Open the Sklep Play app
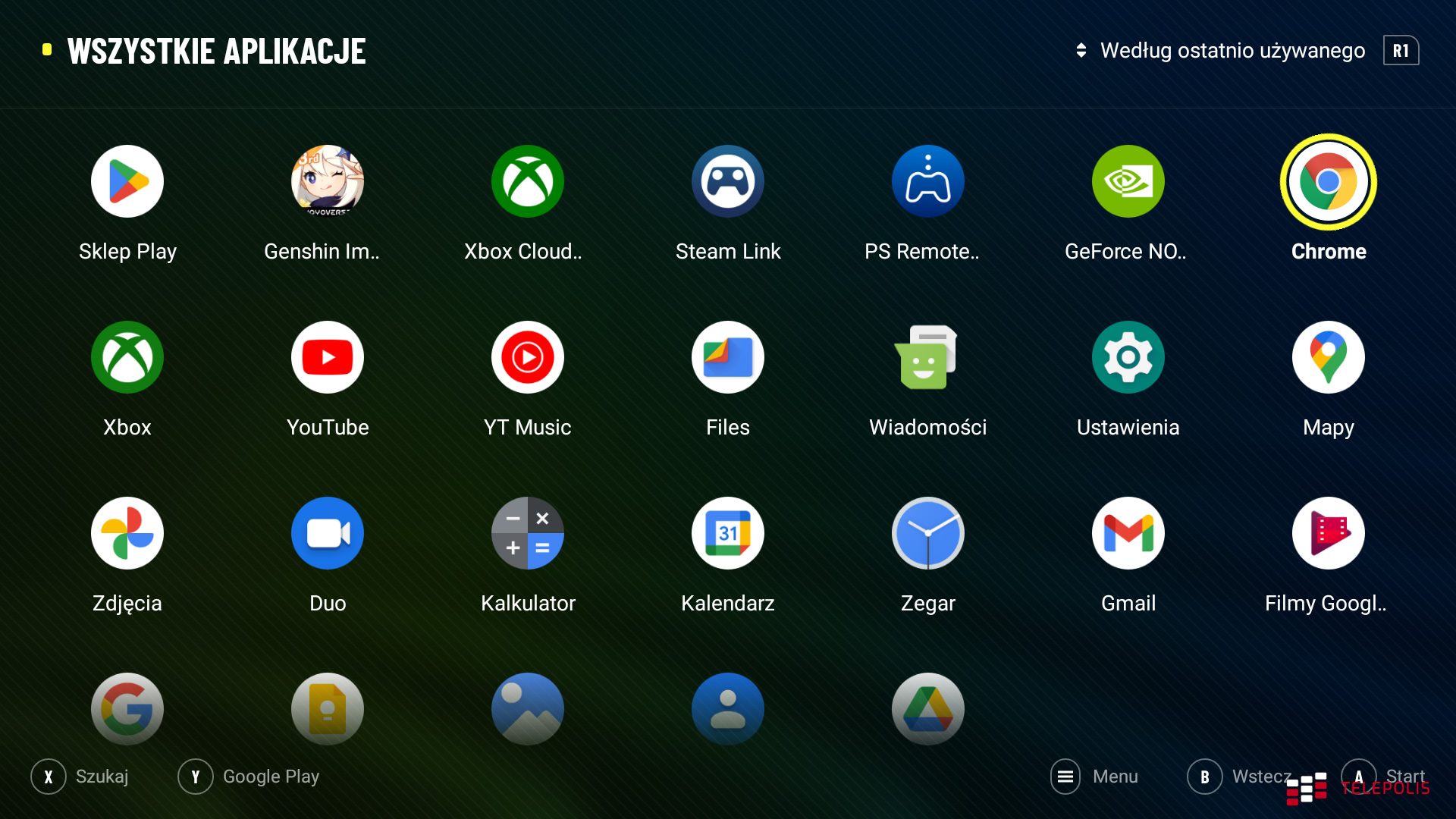1456x819 pixels. 127,182
